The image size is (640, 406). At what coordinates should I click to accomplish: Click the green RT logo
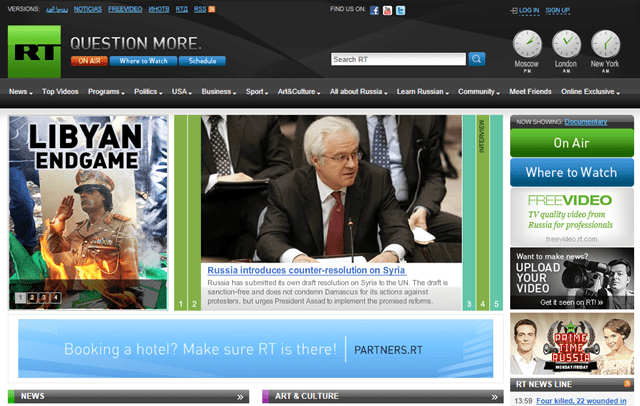[x=34, y=51]
